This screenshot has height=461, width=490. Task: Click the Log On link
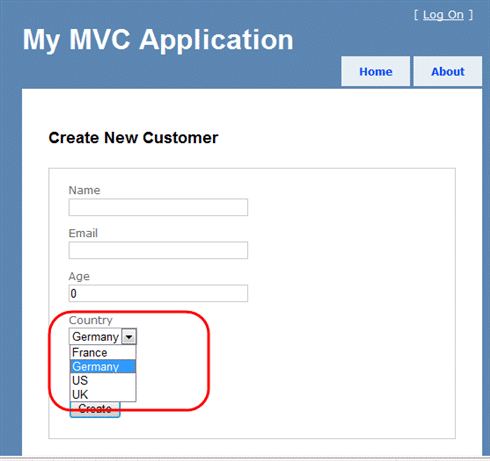click(x=443, y=15)
